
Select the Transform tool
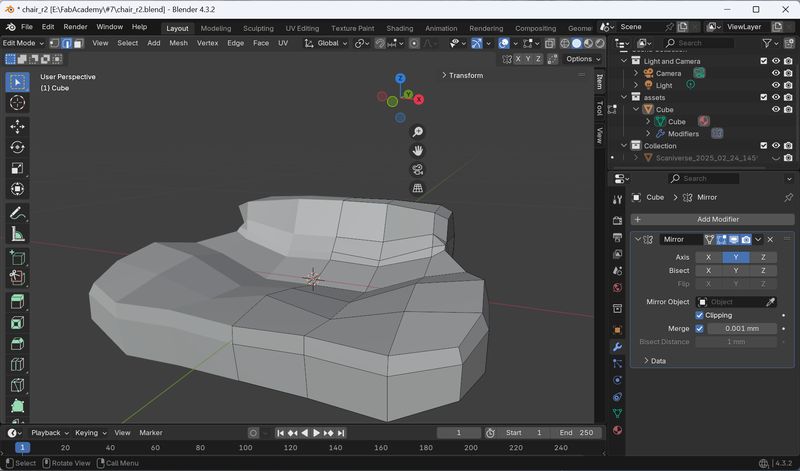[x=17, y=189]
